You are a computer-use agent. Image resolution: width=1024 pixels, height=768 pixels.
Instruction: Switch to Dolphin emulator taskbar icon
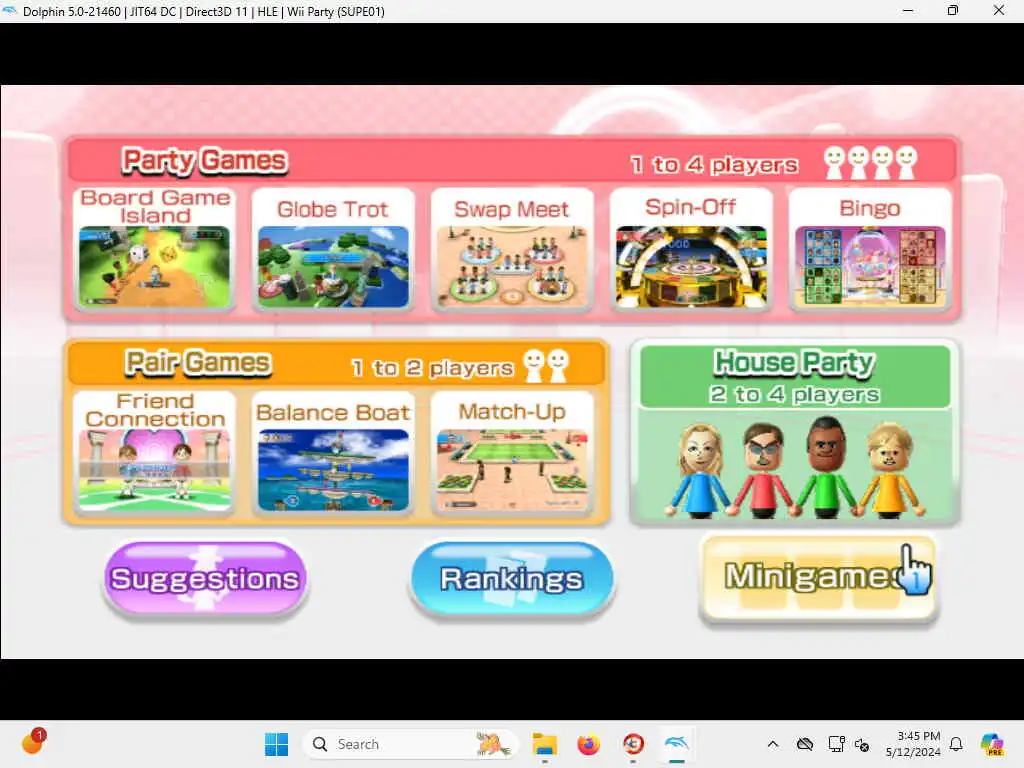click(677, 744)
